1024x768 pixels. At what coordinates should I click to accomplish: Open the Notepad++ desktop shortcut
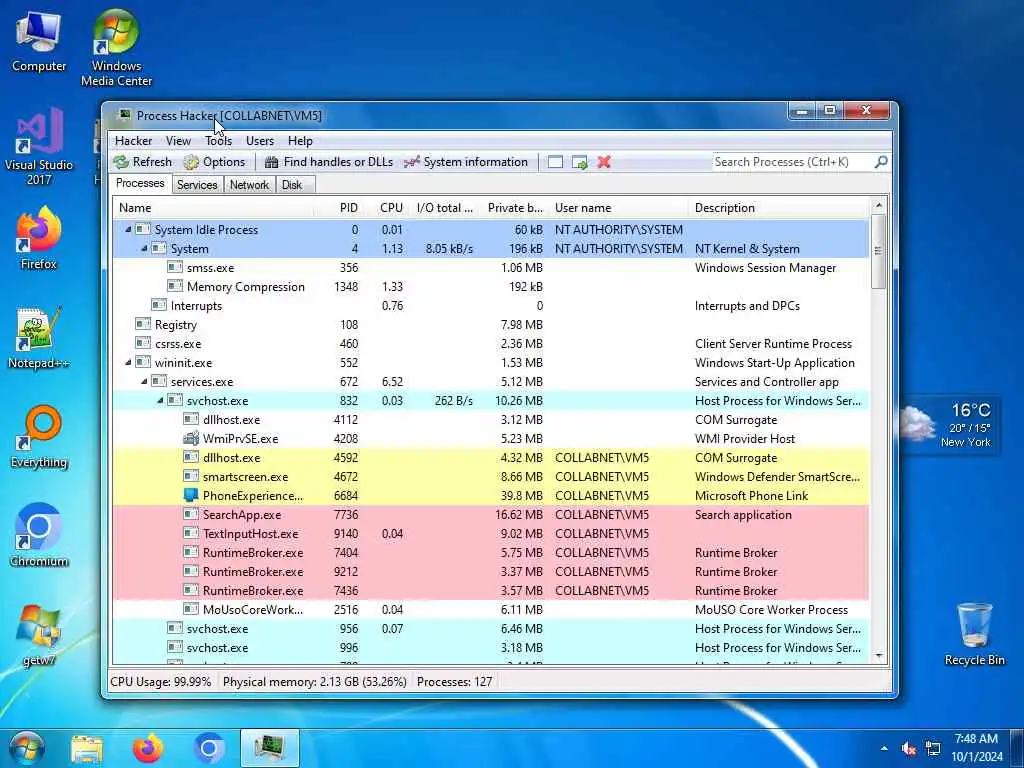39,338
